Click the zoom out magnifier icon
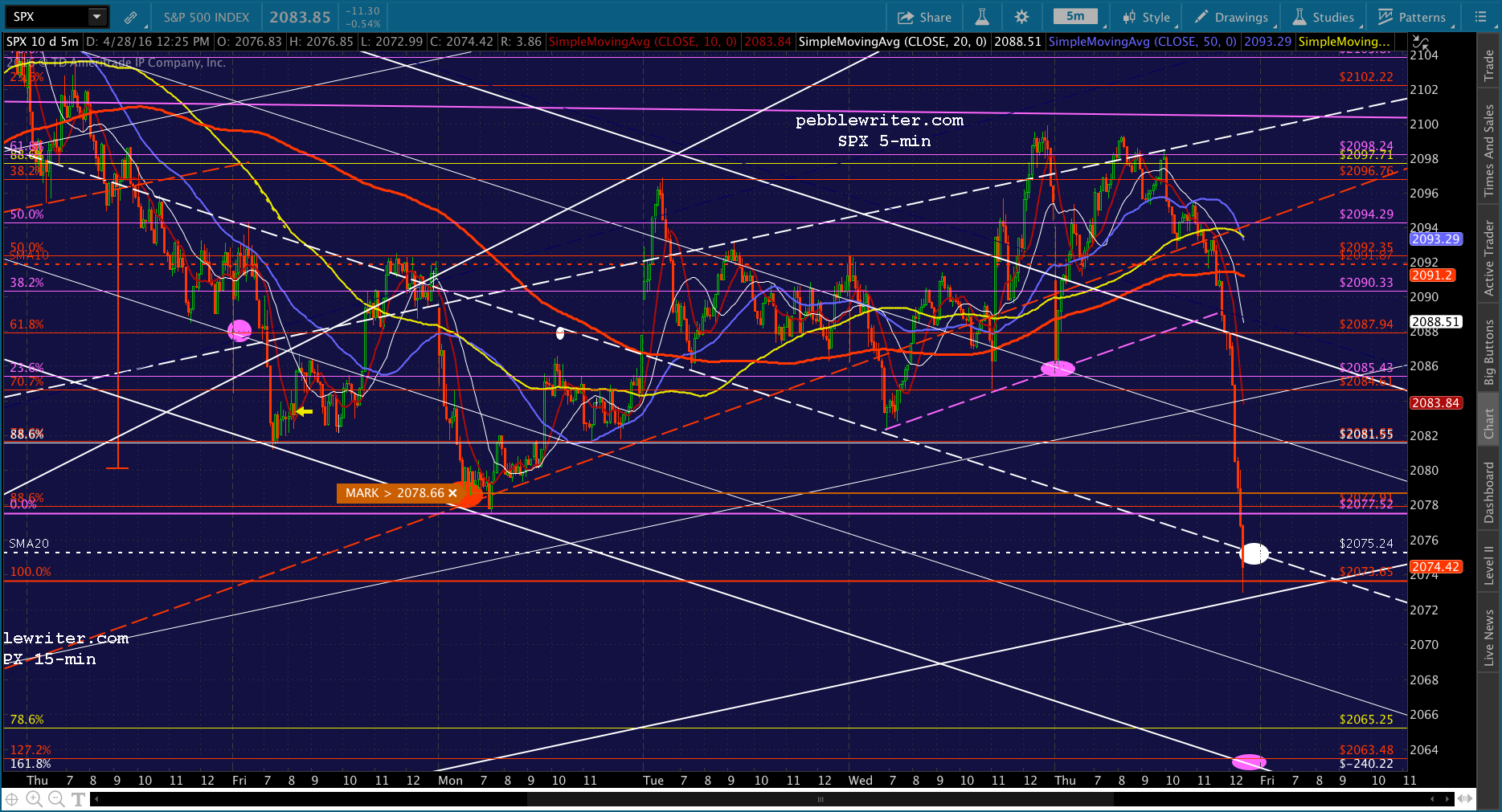Screen dimensions: 1502x812 55,798
